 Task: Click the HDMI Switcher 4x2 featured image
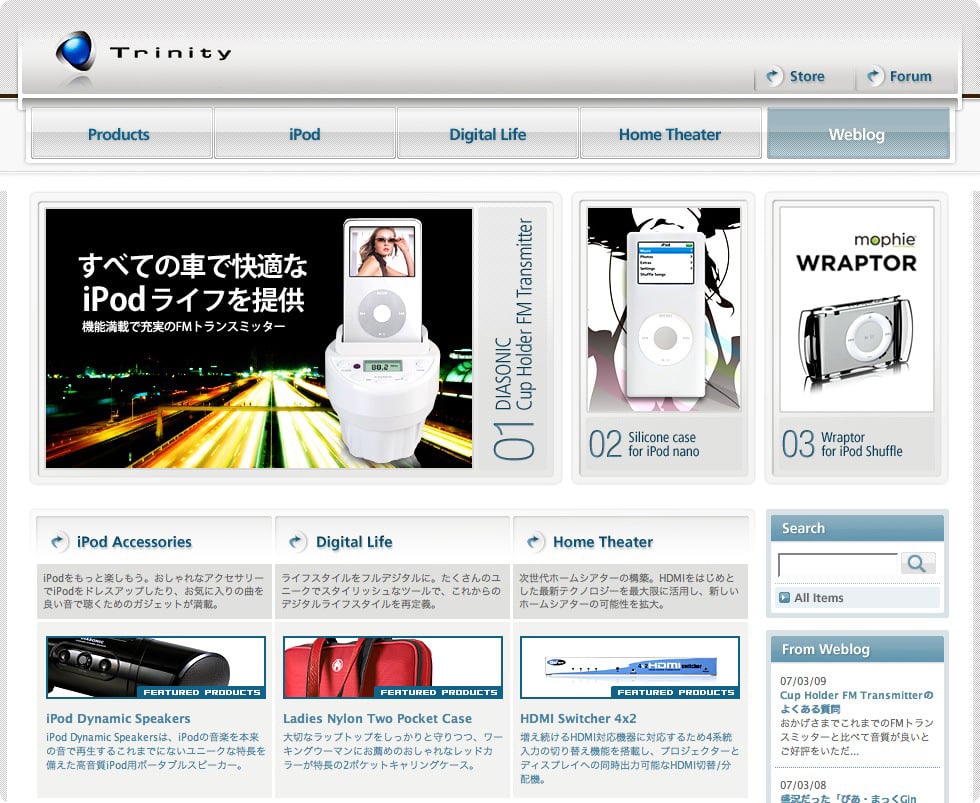pos(630,667)
